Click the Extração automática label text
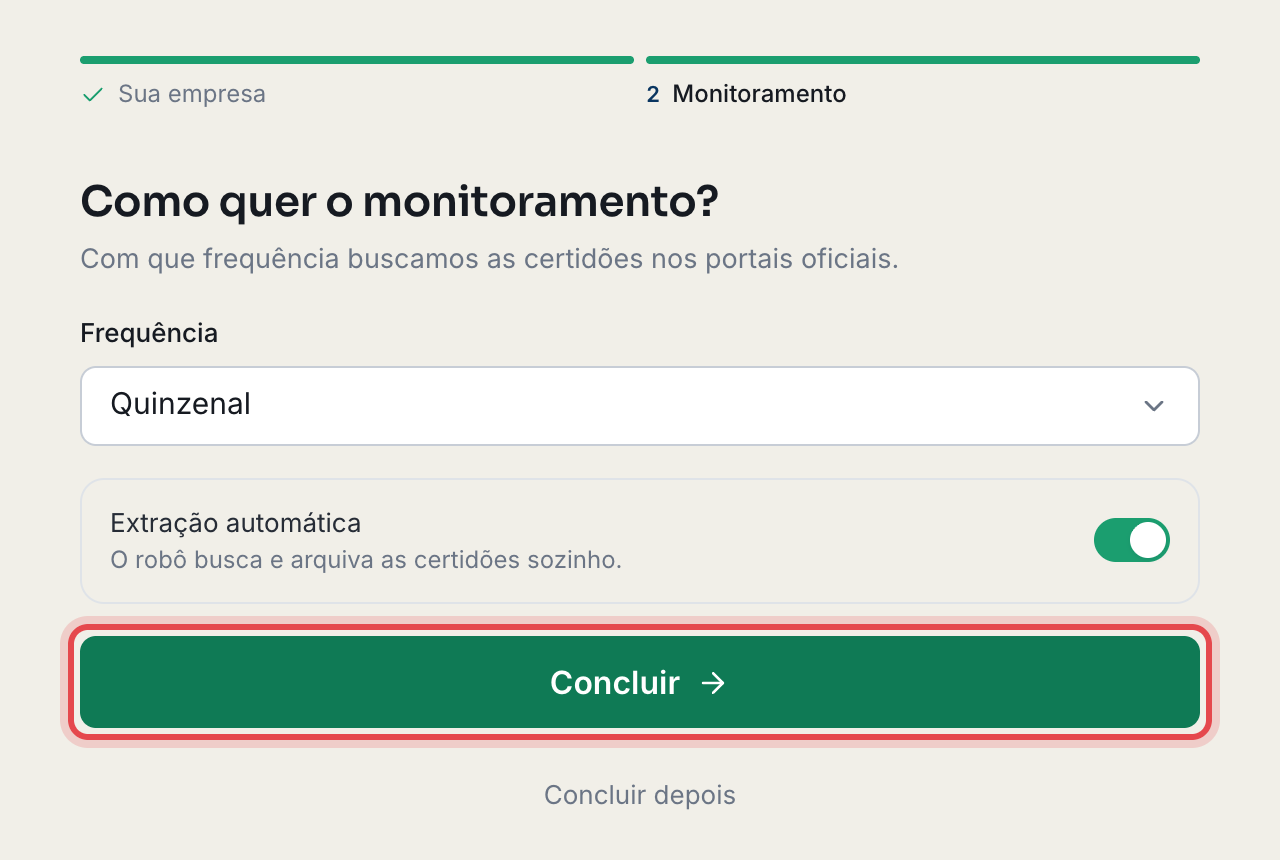This screenshot has width=1280, height=860. click(x=236, y=523)
